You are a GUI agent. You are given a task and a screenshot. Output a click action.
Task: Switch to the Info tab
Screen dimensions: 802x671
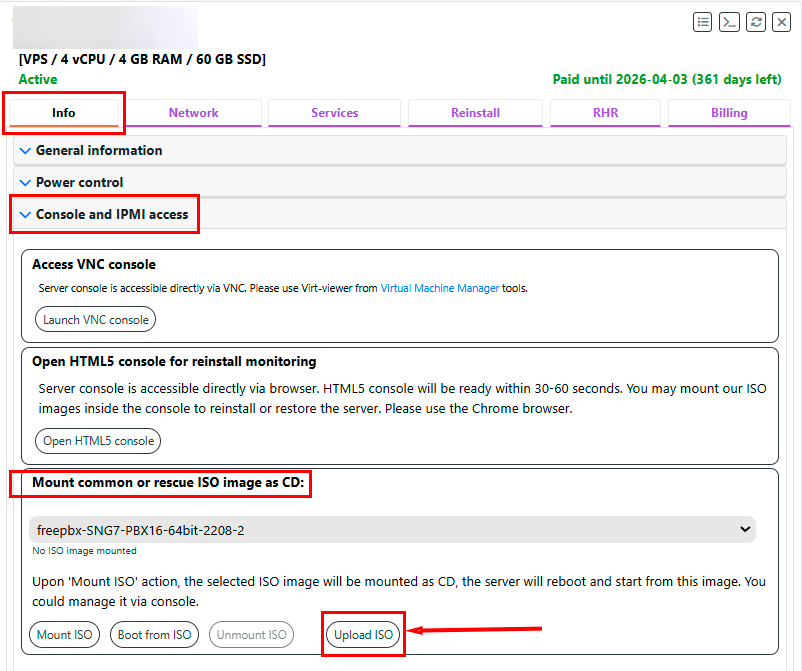[64, 113]
